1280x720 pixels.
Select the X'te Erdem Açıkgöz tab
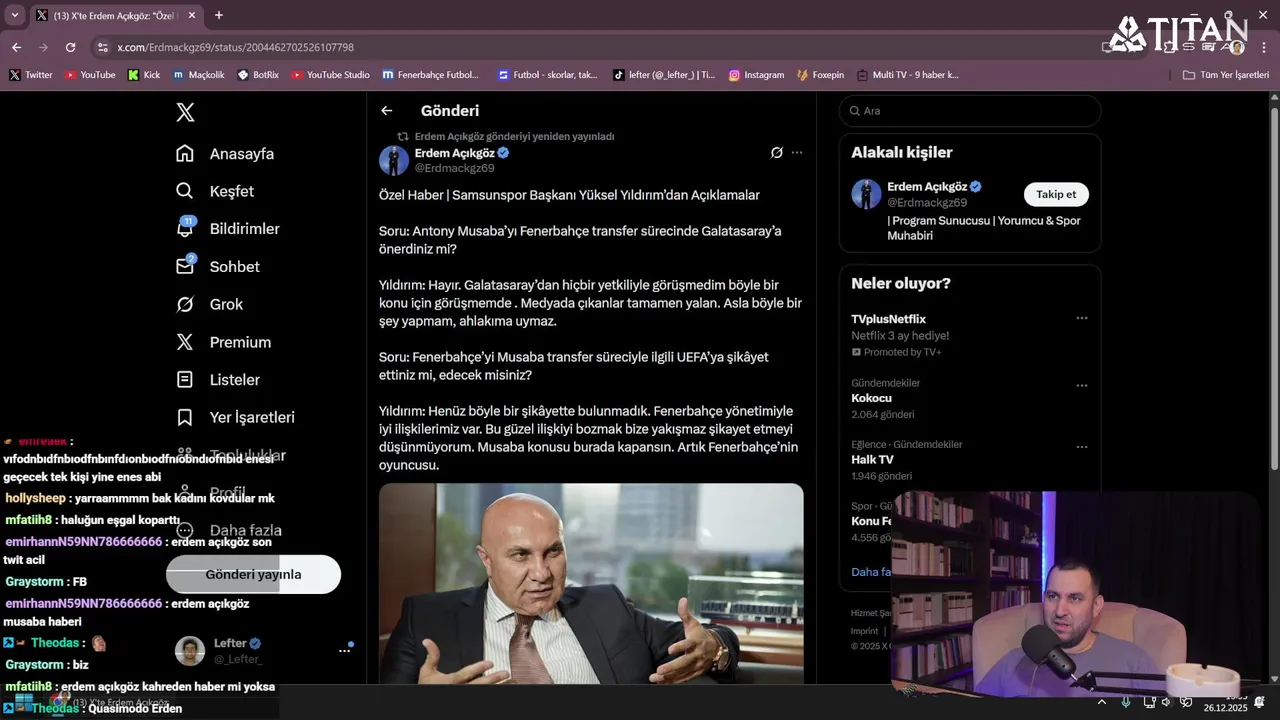tap(115, 15)
